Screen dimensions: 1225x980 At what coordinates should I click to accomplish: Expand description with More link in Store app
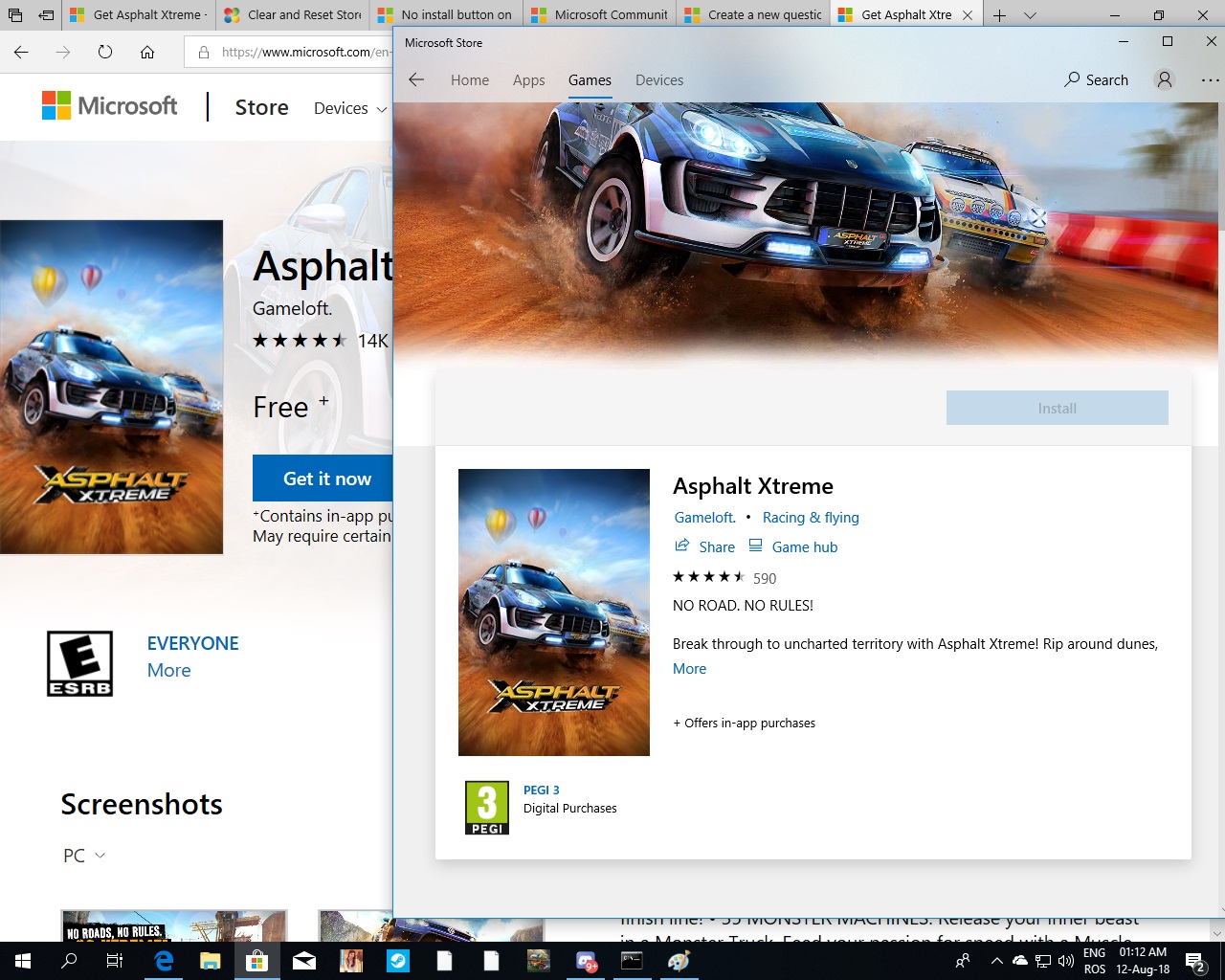(689, 669)
